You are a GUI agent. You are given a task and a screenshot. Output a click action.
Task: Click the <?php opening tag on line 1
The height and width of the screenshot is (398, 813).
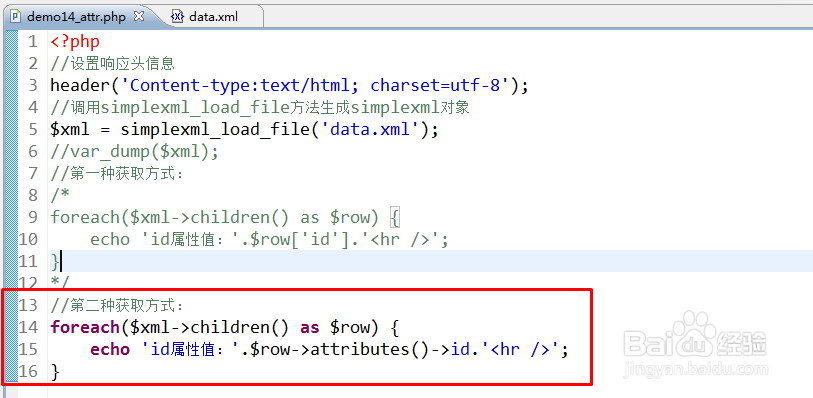(75, 41)
